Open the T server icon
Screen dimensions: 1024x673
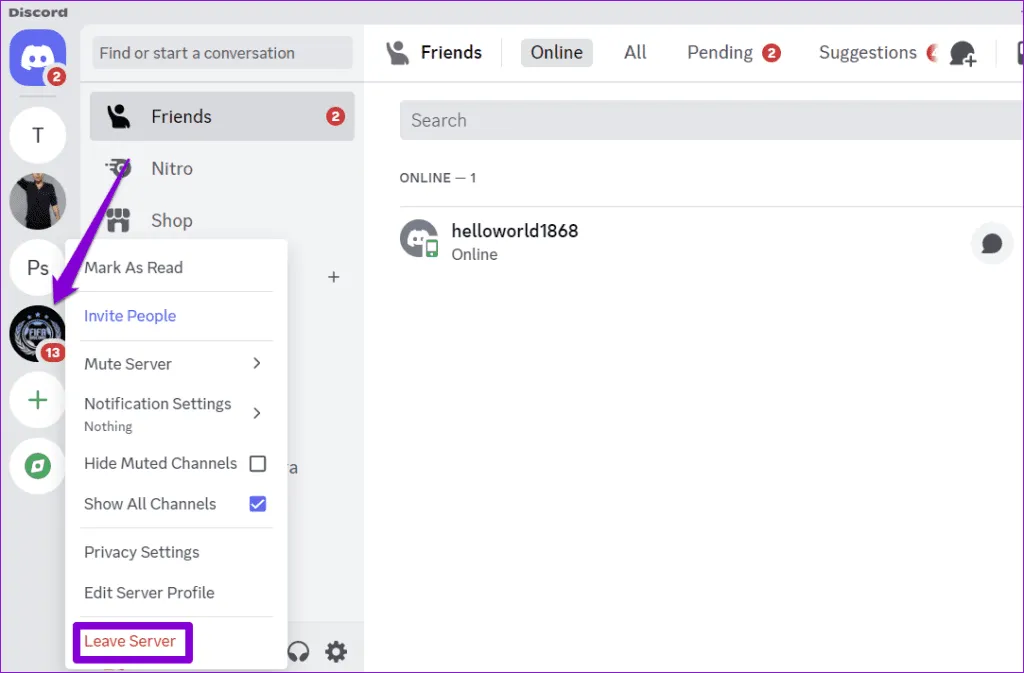tap(38, 135)
